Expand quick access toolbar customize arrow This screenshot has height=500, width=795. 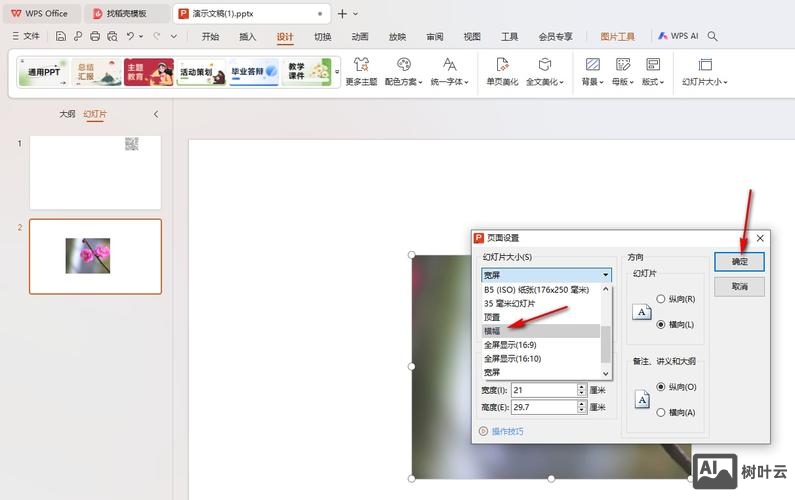coord(173,36)
